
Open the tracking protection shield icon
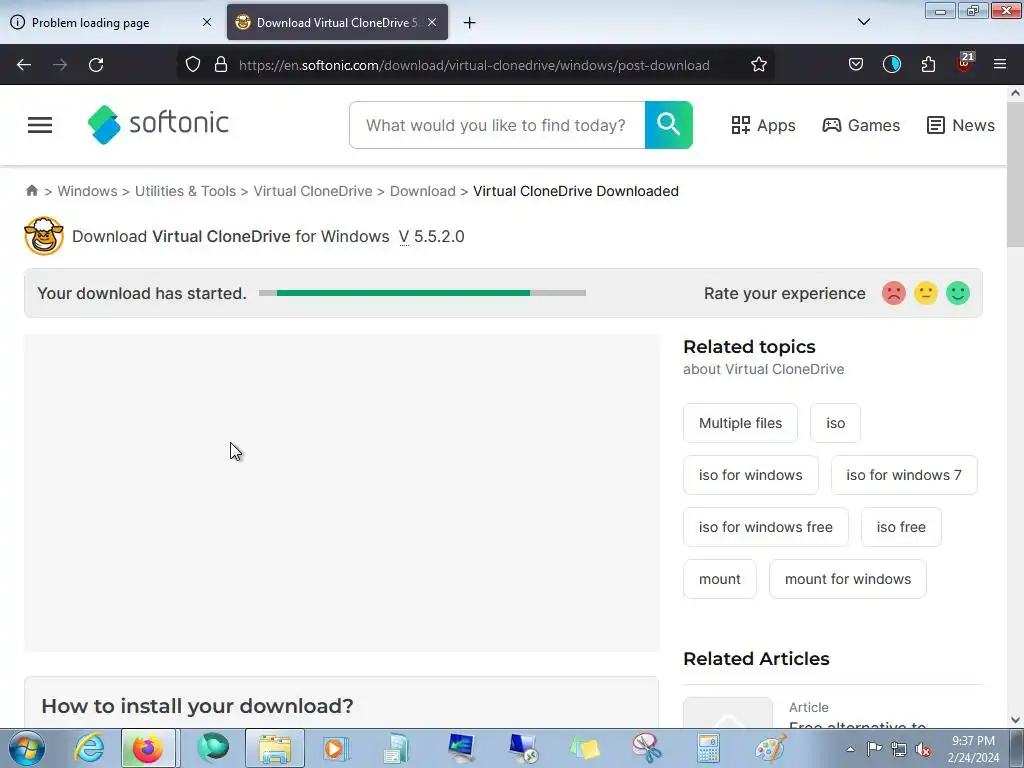(x=193, y=65)
